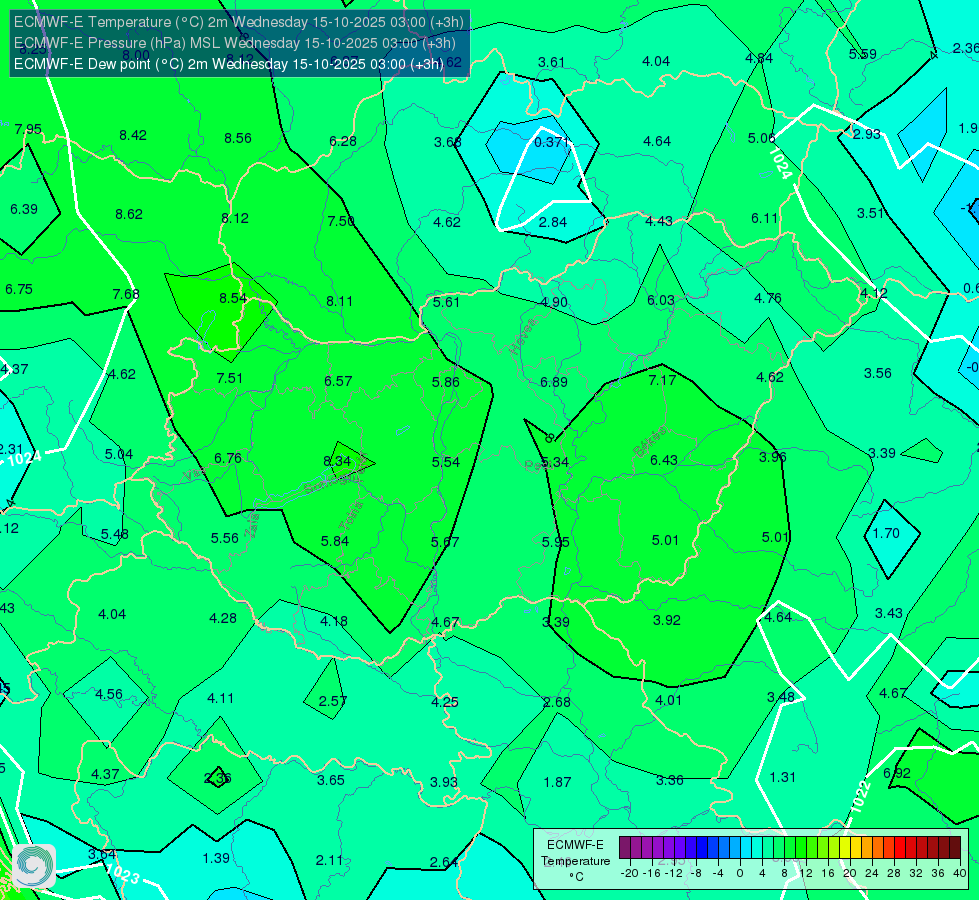Click the 2.57 temperature value

[333, 701]
